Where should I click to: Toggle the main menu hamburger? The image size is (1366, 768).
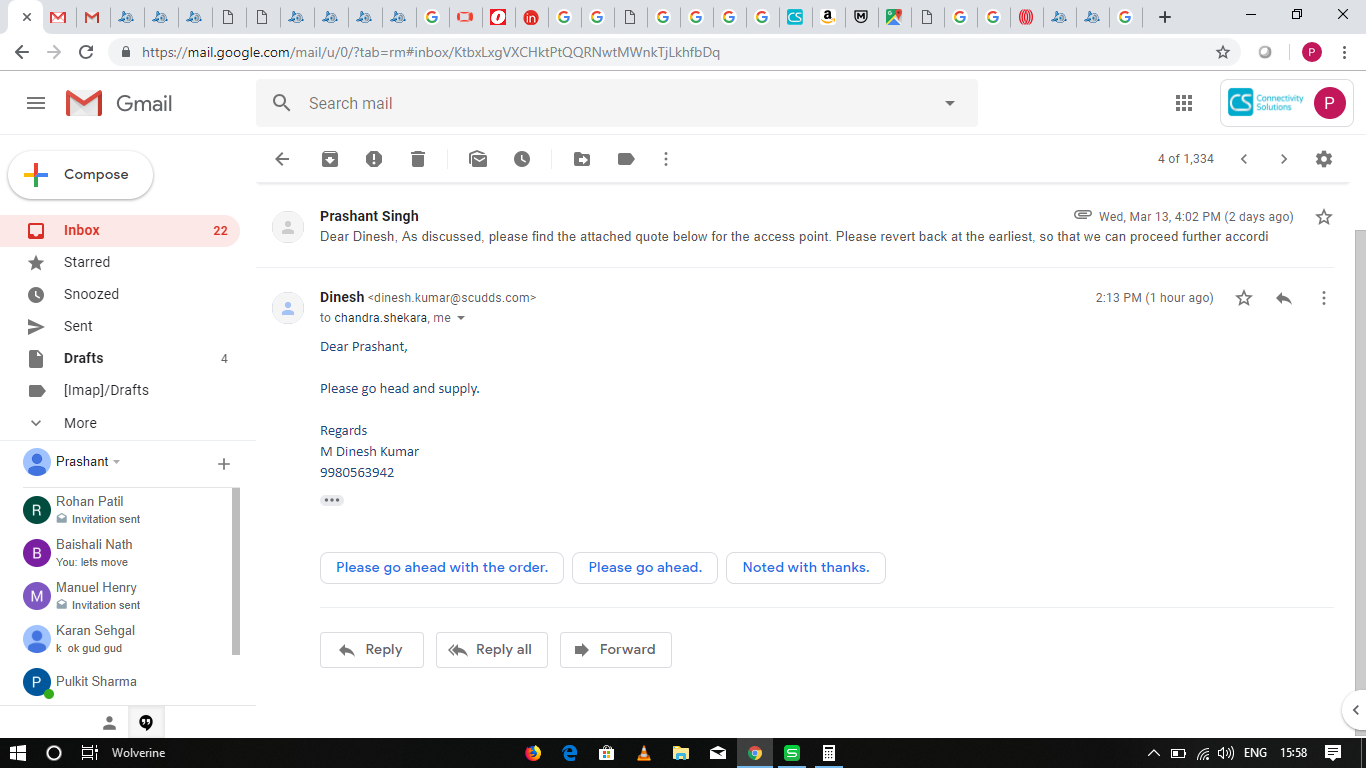point(36,103)
